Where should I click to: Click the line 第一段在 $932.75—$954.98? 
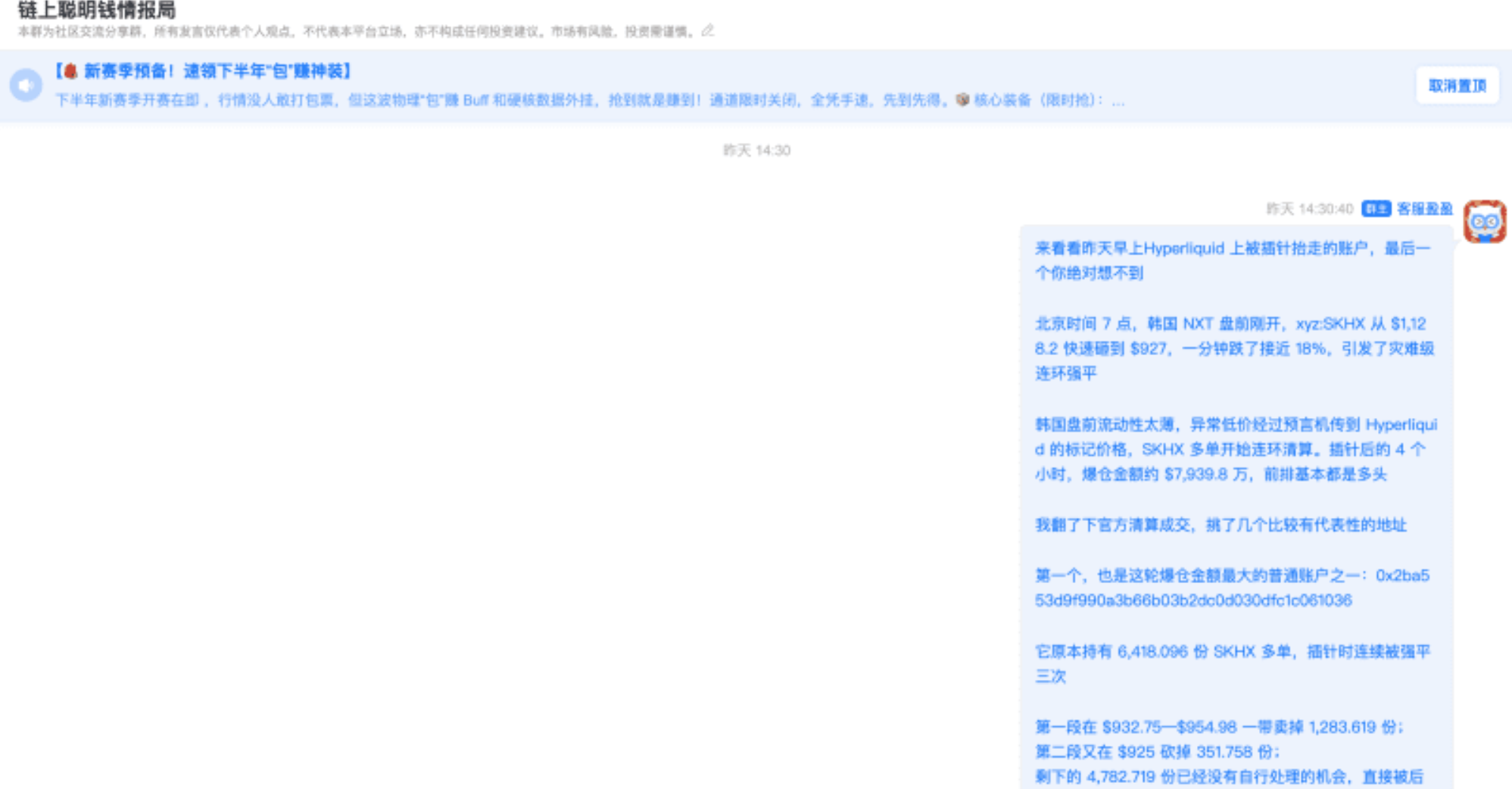click(x=1219, y=727)
